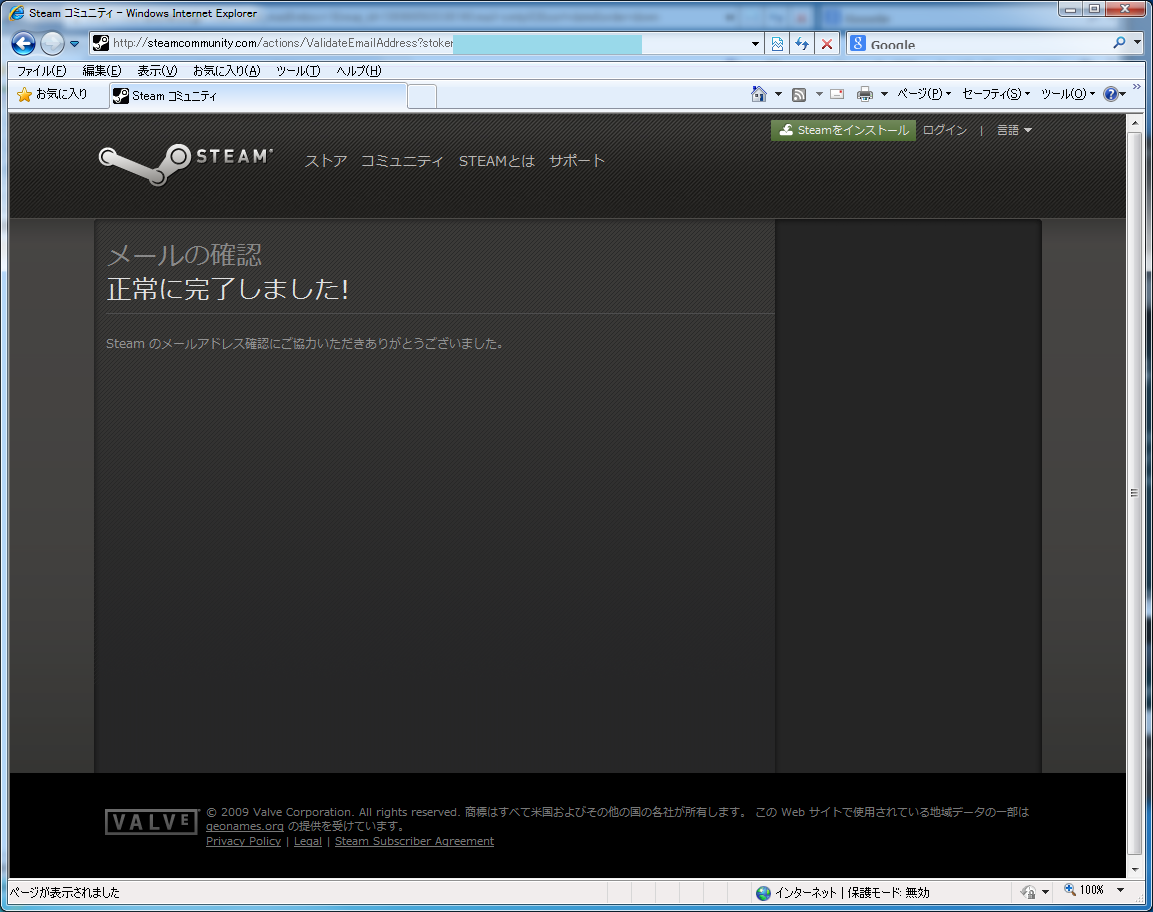Click the command bar overflow chevron
Viewport: 1153px width, 912px height.
coord(1137,87)
